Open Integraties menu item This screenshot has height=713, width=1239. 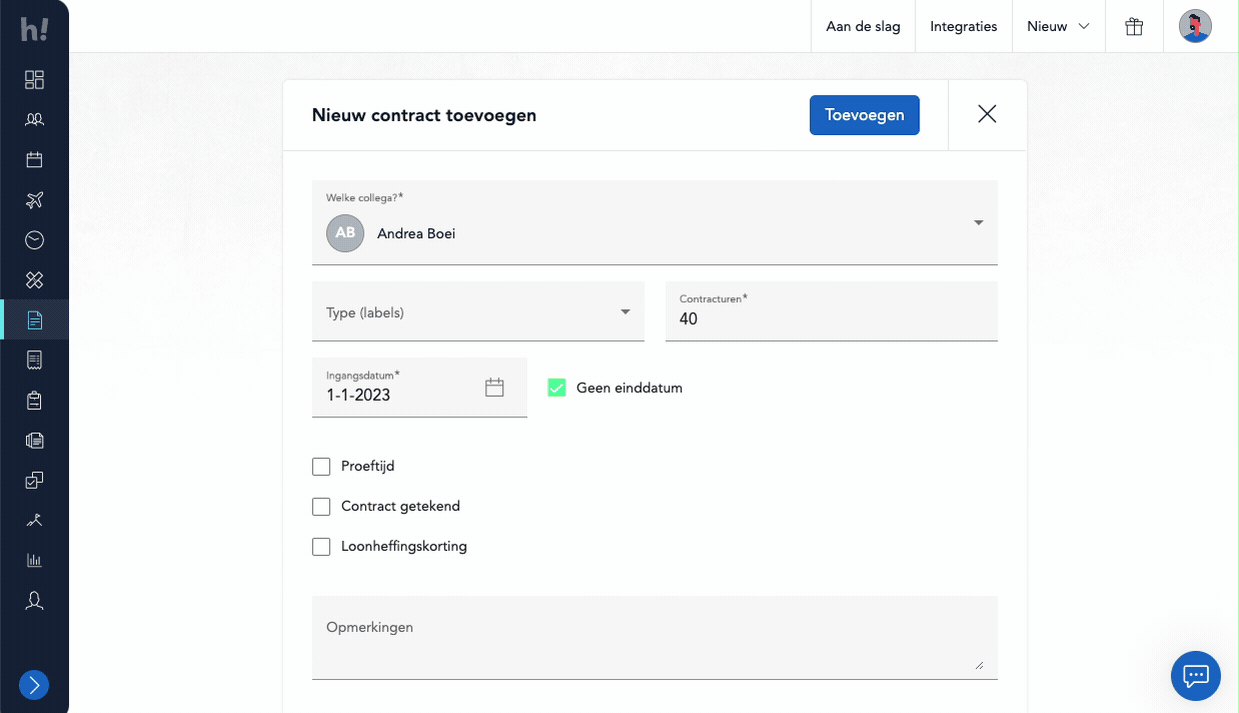click(964, 26)
